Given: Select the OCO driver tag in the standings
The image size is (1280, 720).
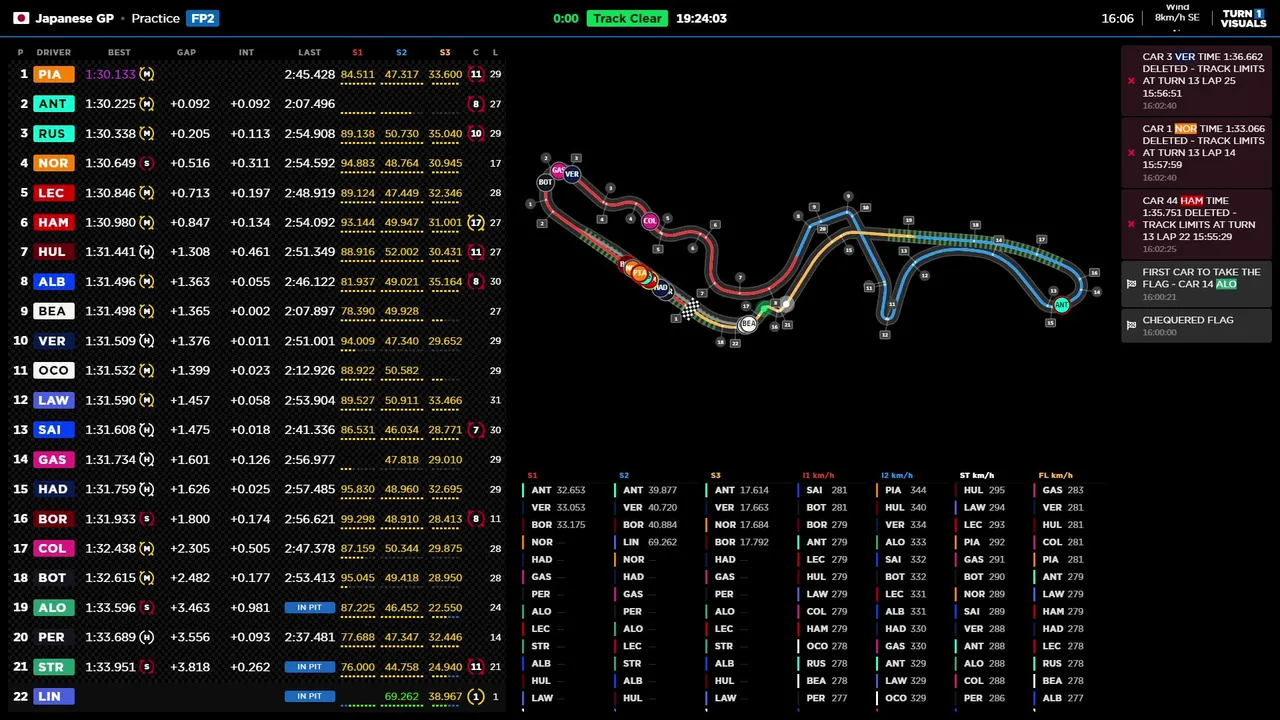Looking at the screenshot, I should tap(53, 370).
